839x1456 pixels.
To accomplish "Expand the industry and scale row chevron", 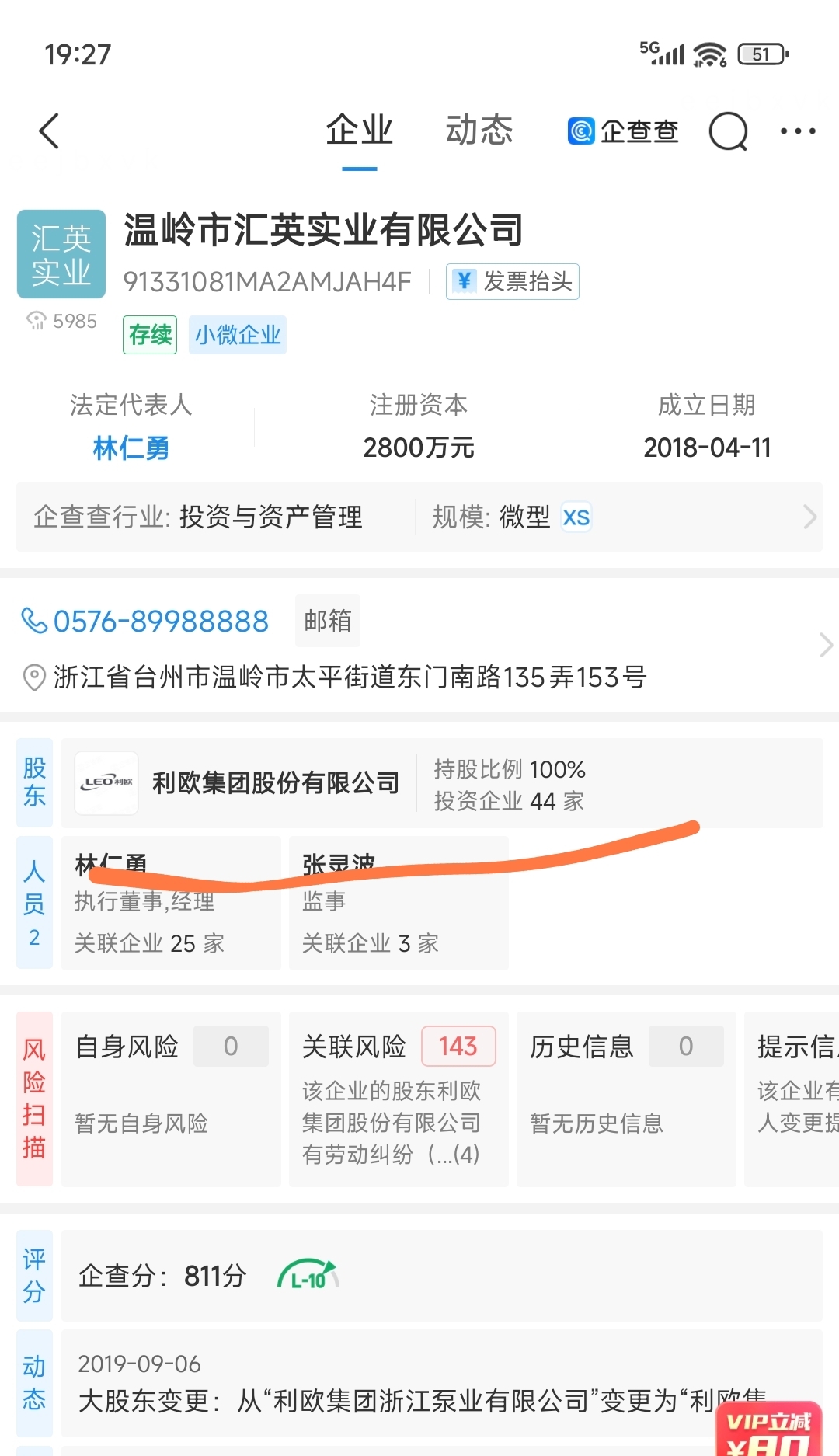I will point(809,517).
